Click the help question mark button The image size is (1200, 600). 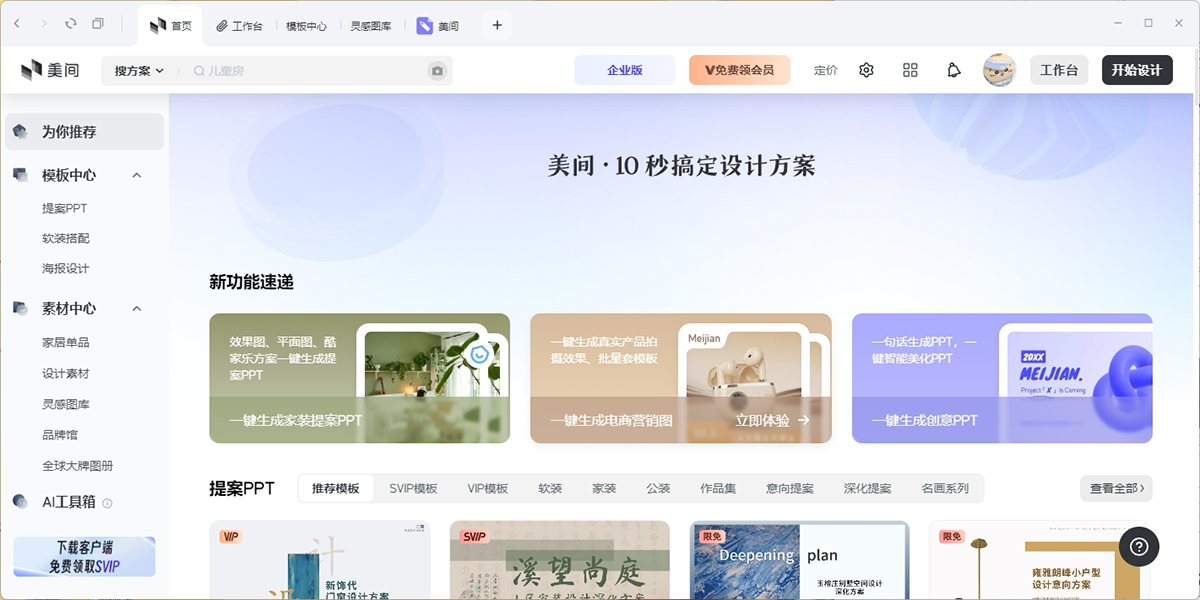point(1140,546)
